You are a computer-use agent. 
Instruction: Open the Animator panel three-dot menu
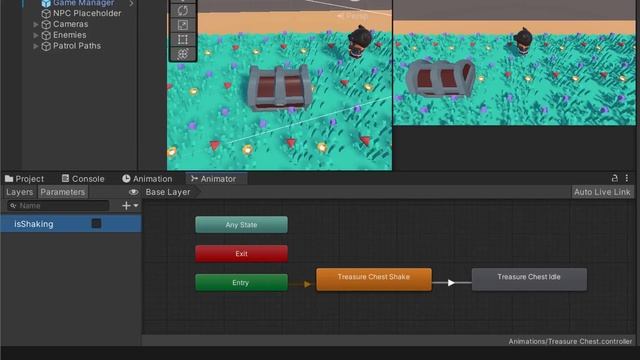point(627,178)
